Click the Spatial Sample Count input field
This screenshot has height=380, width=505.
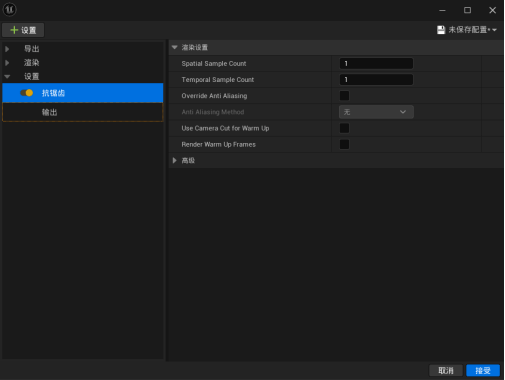pyautogui.click(x=376, y=63)
